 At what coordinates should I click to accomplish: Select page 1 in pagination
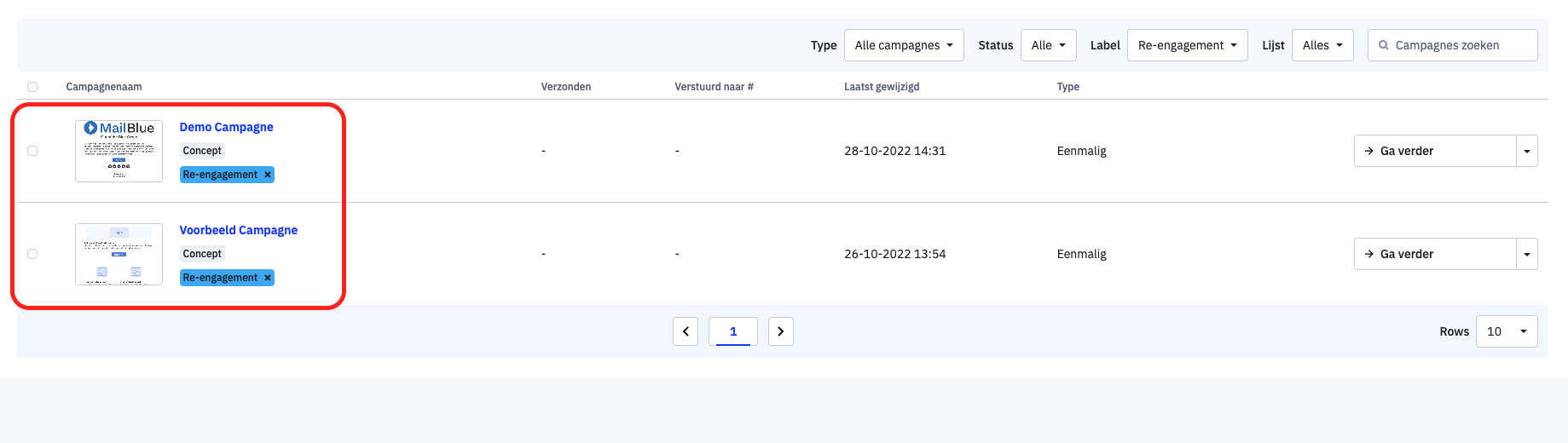point(733,331)
